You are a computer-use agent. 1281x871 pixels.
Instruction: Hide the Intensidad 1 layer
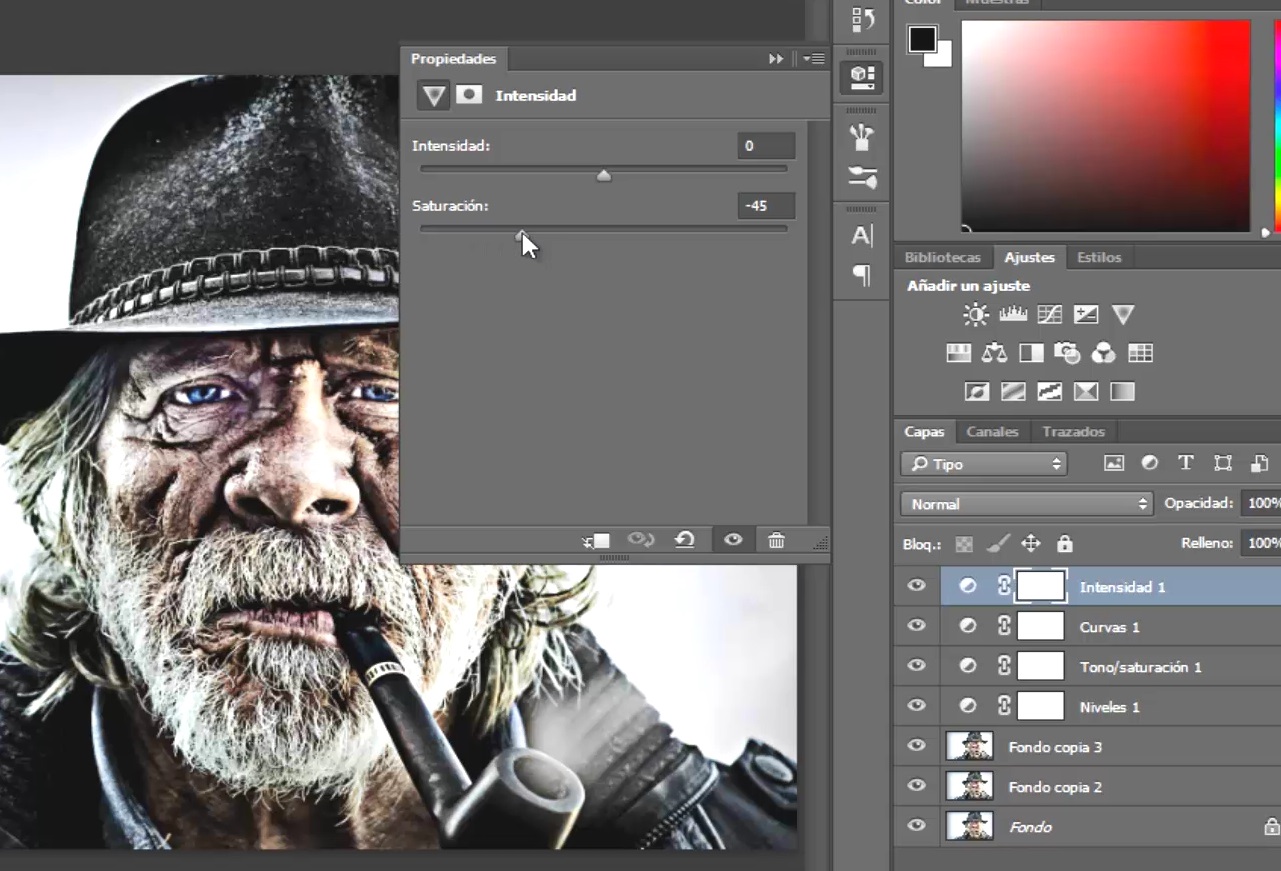[x=916, y=586]
